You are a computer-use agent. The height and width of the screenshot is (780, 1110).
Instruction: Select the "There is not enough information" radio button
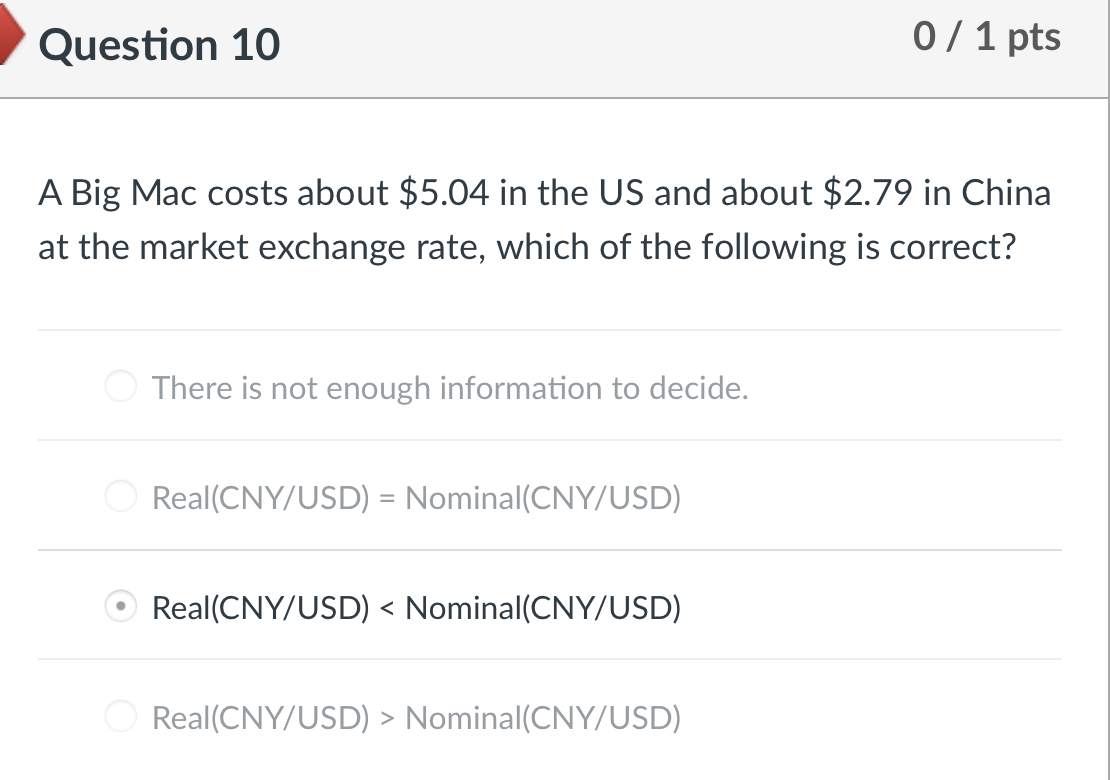(x=121, y=386)
